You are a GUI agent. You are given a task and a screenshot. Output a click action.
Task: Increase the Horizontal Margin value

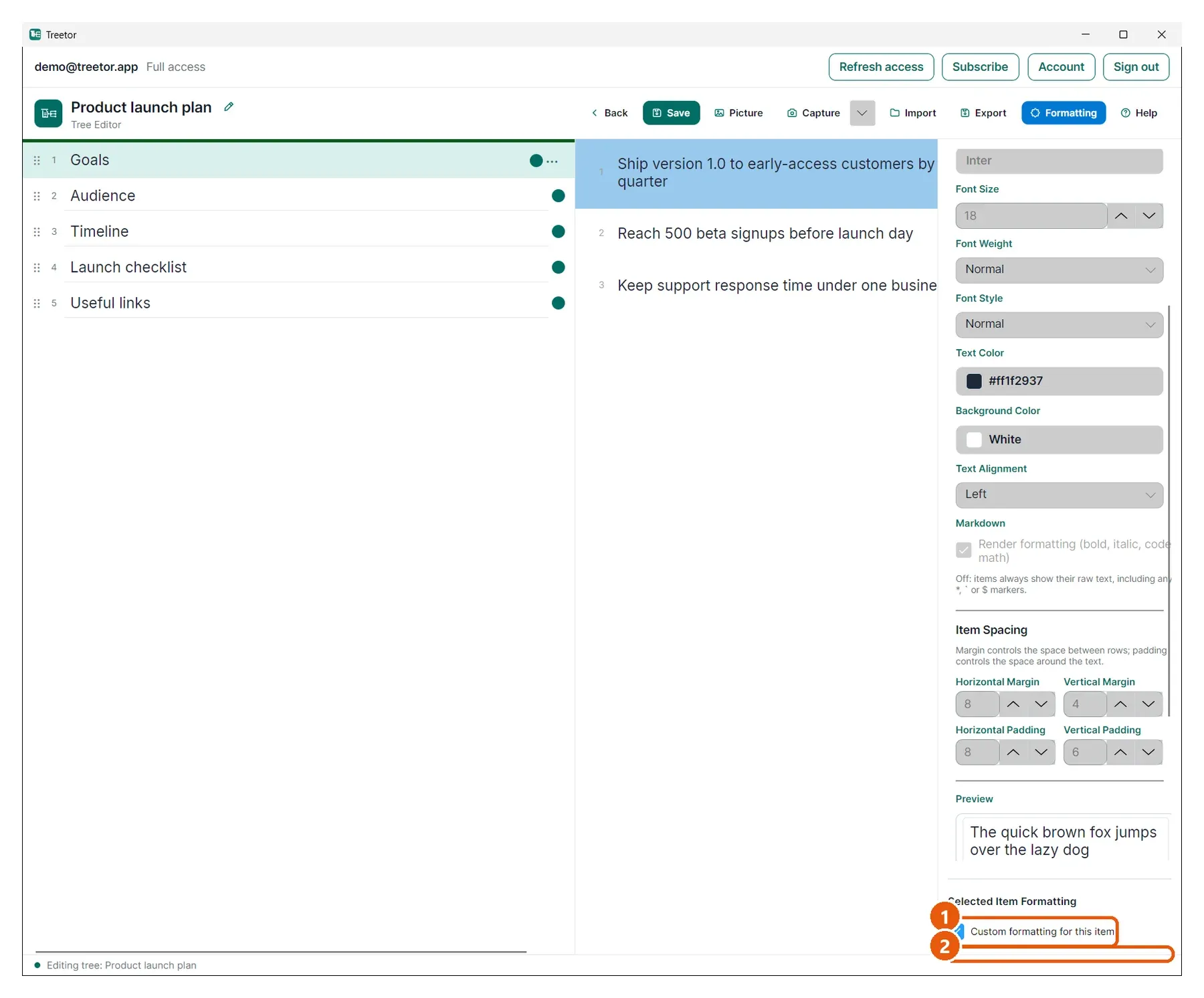(1013, 704)
